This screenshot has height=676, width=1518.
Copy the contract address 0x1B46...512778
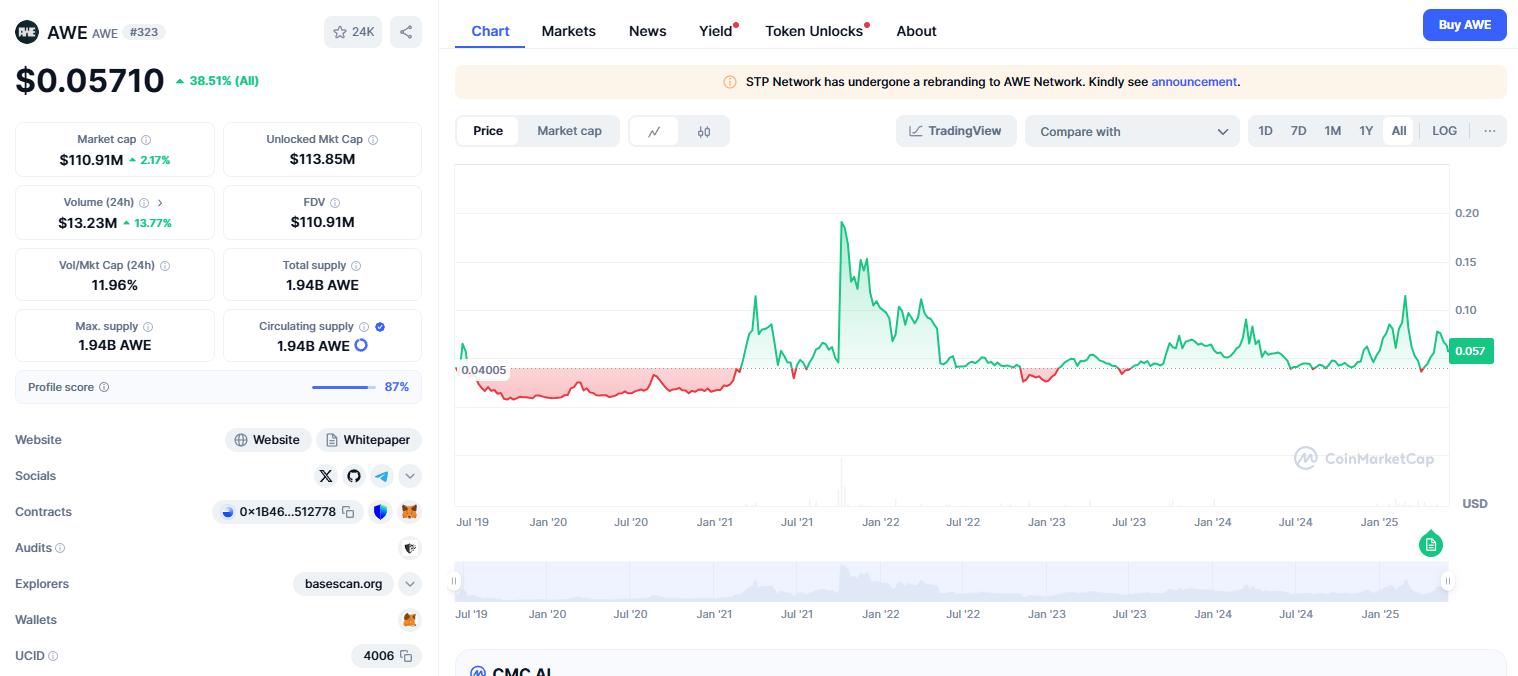[x=348, y=512]
